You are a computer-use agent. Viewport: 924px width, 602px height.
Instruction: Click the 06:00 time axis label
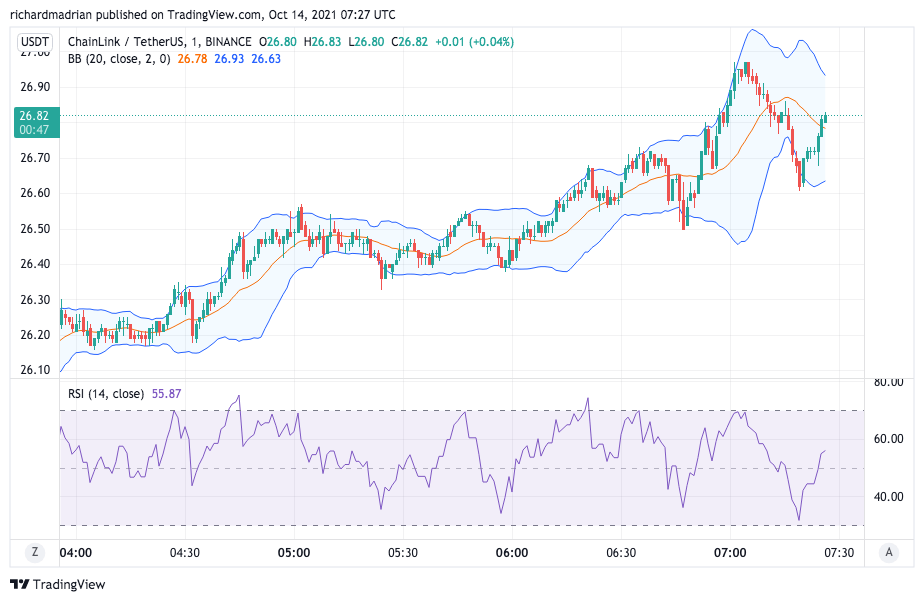coord(512,552)
